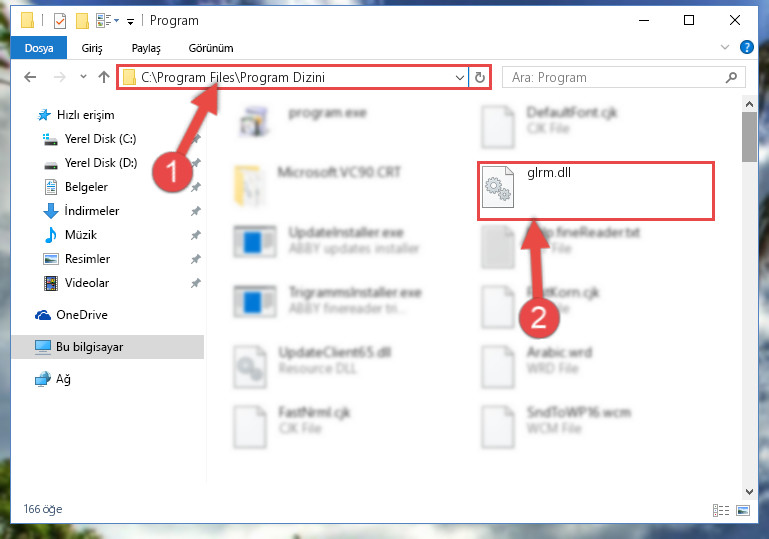Select Bu bilgisayar in navigation pane
769x539 pixels.
[107, 347]
